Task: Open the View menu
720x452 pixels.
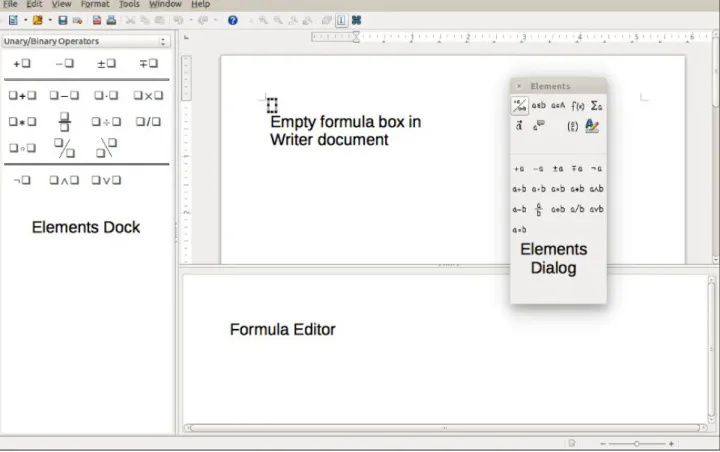Action: tap(61, 4)
